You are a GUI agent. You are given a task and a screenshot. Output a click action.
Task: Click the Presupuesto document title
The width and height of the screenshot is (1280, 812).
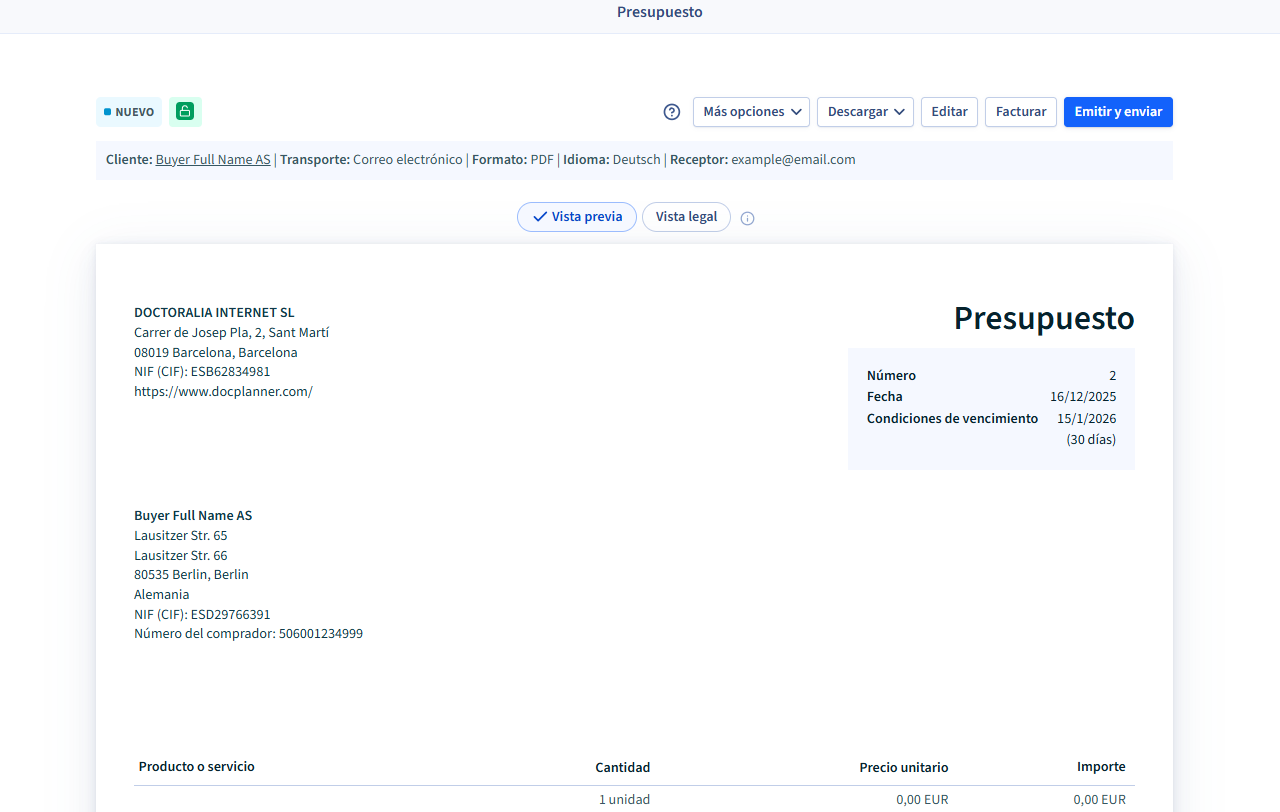coord(1043,318)
